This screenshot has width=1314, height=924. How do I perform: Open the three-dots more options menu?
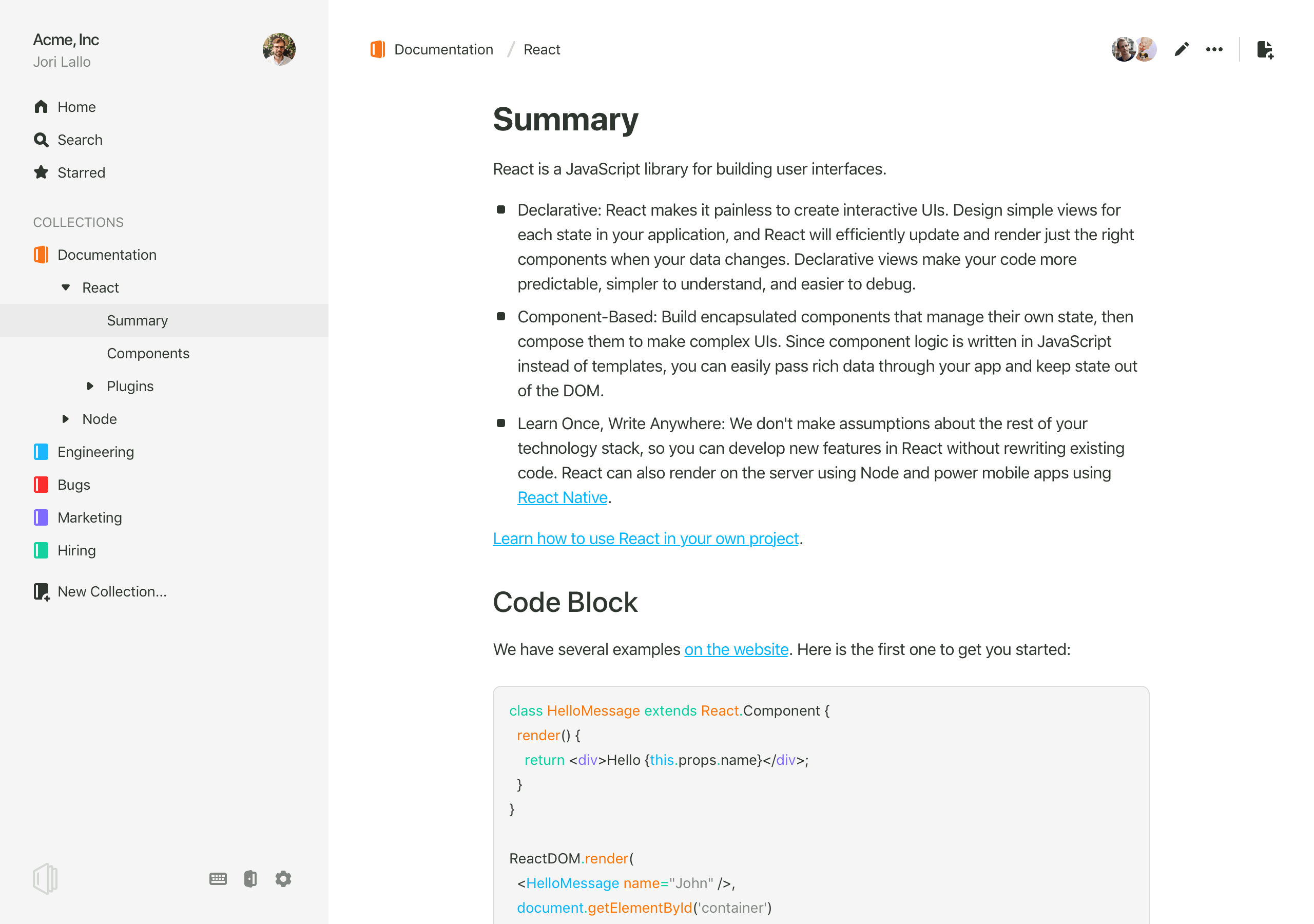(1214, 49)
